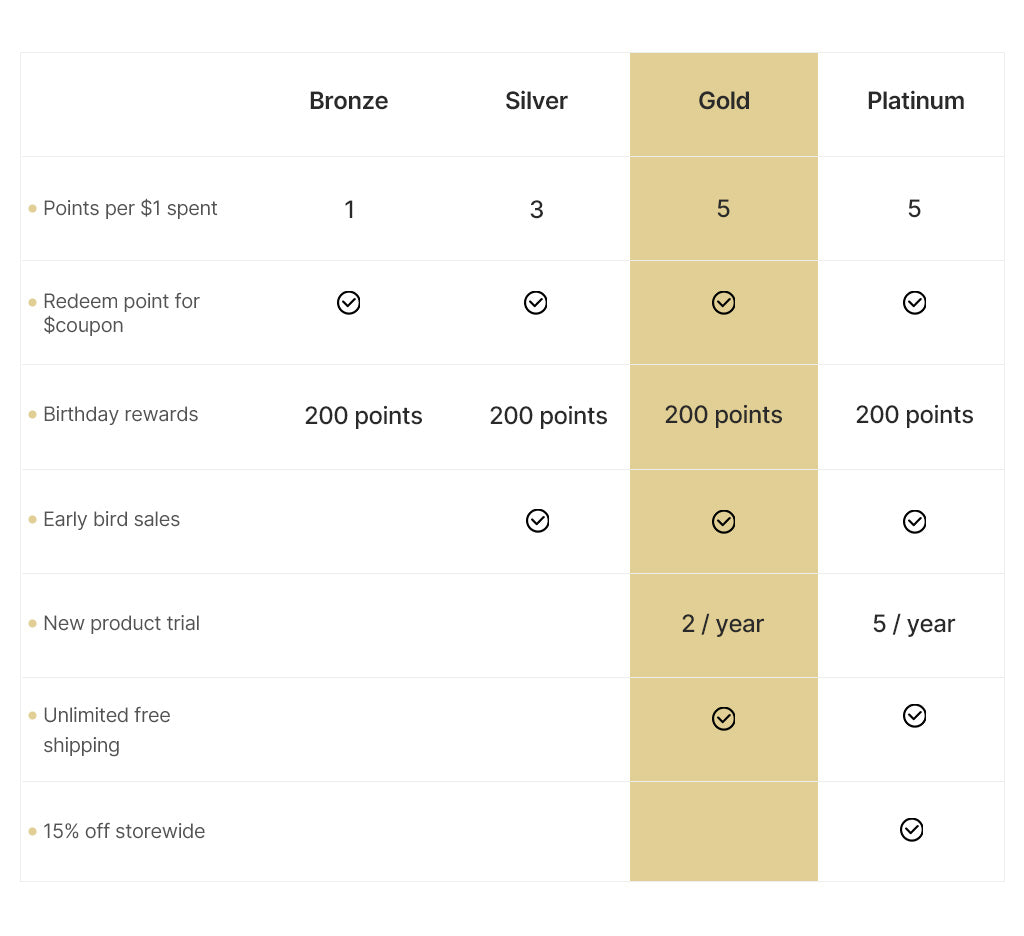The height and width of the screenshot is (936, 1024).
Task: Select the Platinum tier header
Action: (915, 101)
